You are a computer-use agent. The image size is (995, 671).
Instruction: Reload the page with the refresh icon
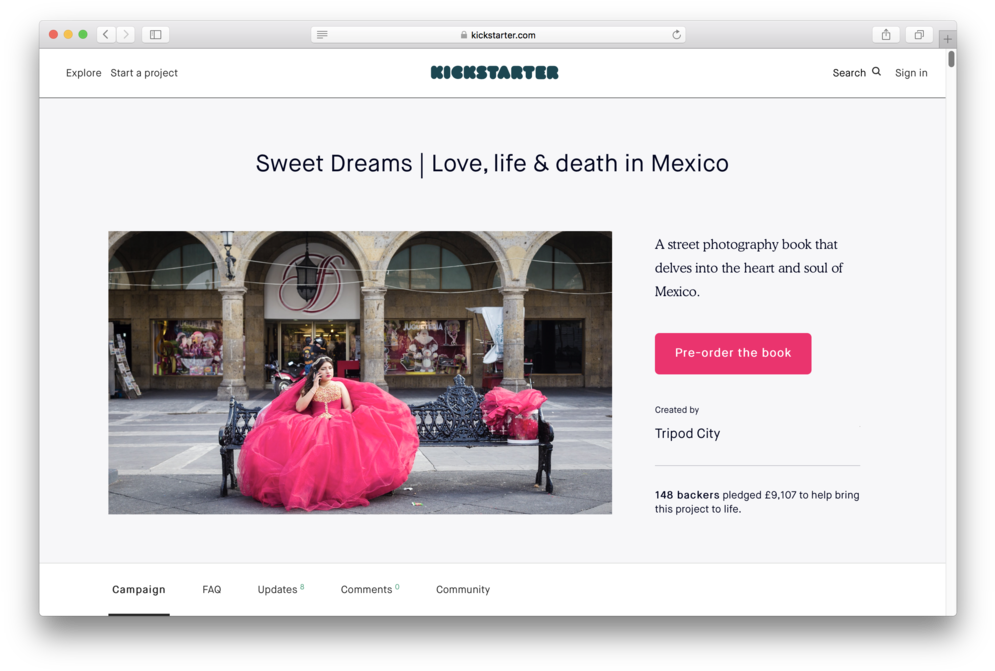pyautogui.click(x=676, y=33)
